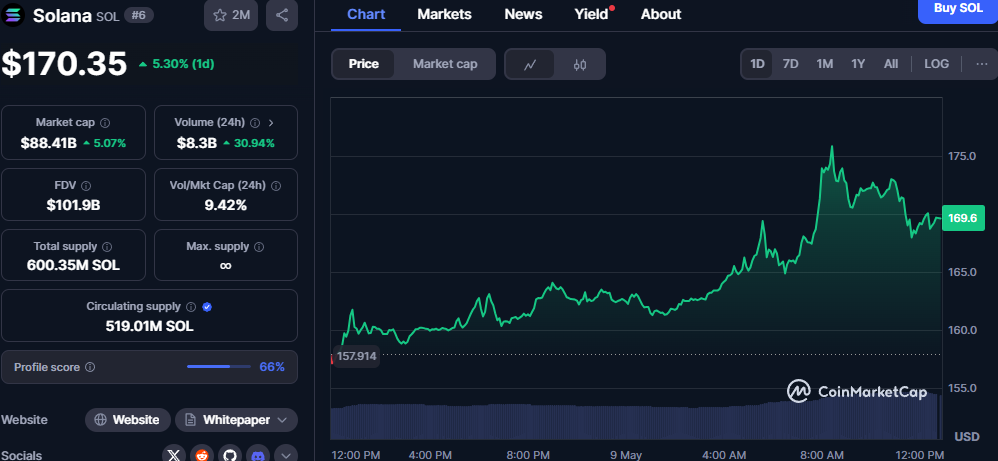This screenshot has height=461, width=998.
Task: Open the chart more options ellipsis
Action: pos(981,64)
